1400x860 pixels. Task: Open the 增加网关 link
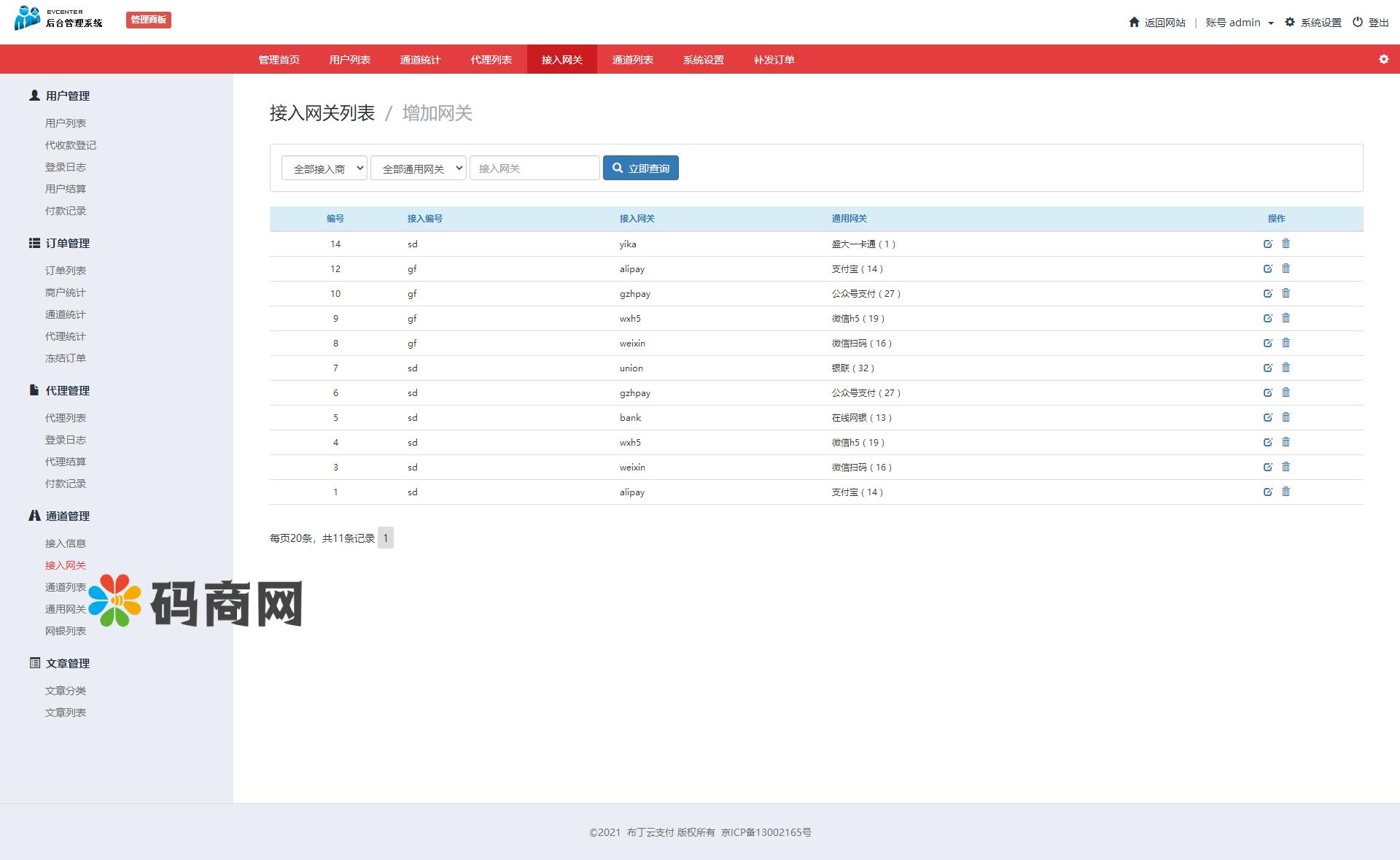(x=437, y=113)
